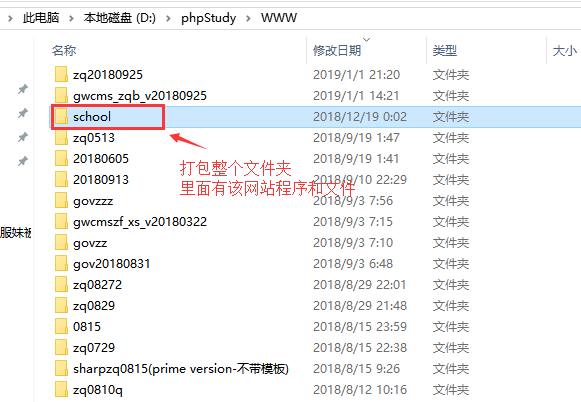The width and height of the screenshot is (581, 402).
Task: Select the gwcms_zqb_v20180925 folder icon
Action: (61, 96)
